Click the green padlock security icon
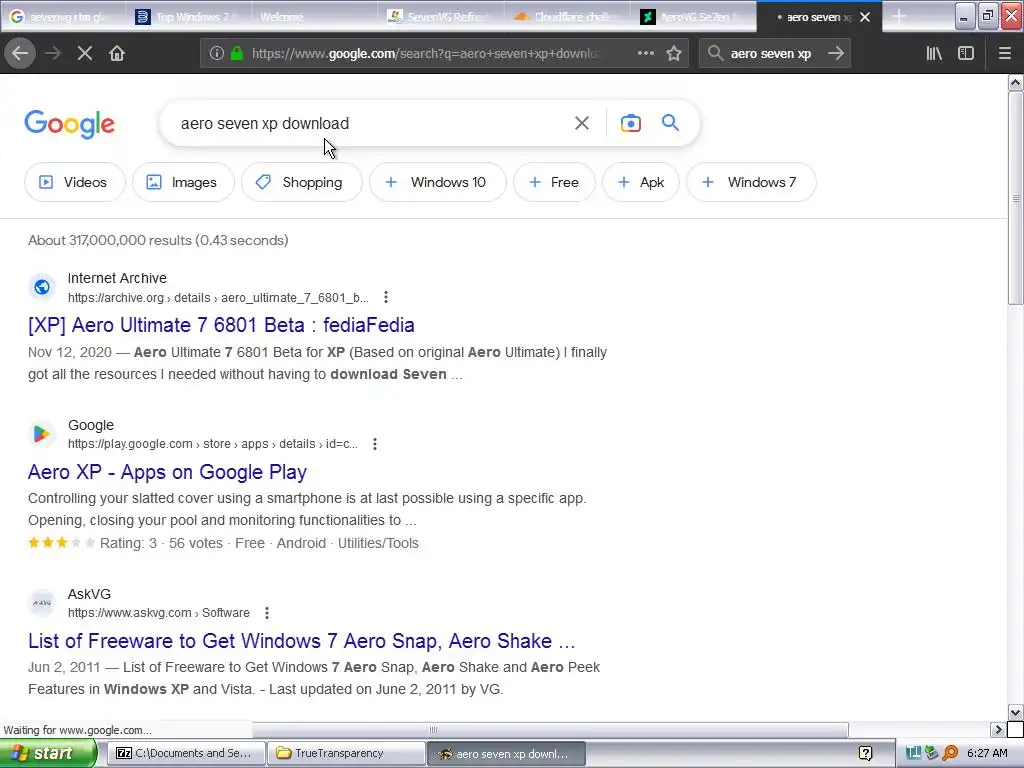This screenshot has width=1024, height=768. [236, 54]
